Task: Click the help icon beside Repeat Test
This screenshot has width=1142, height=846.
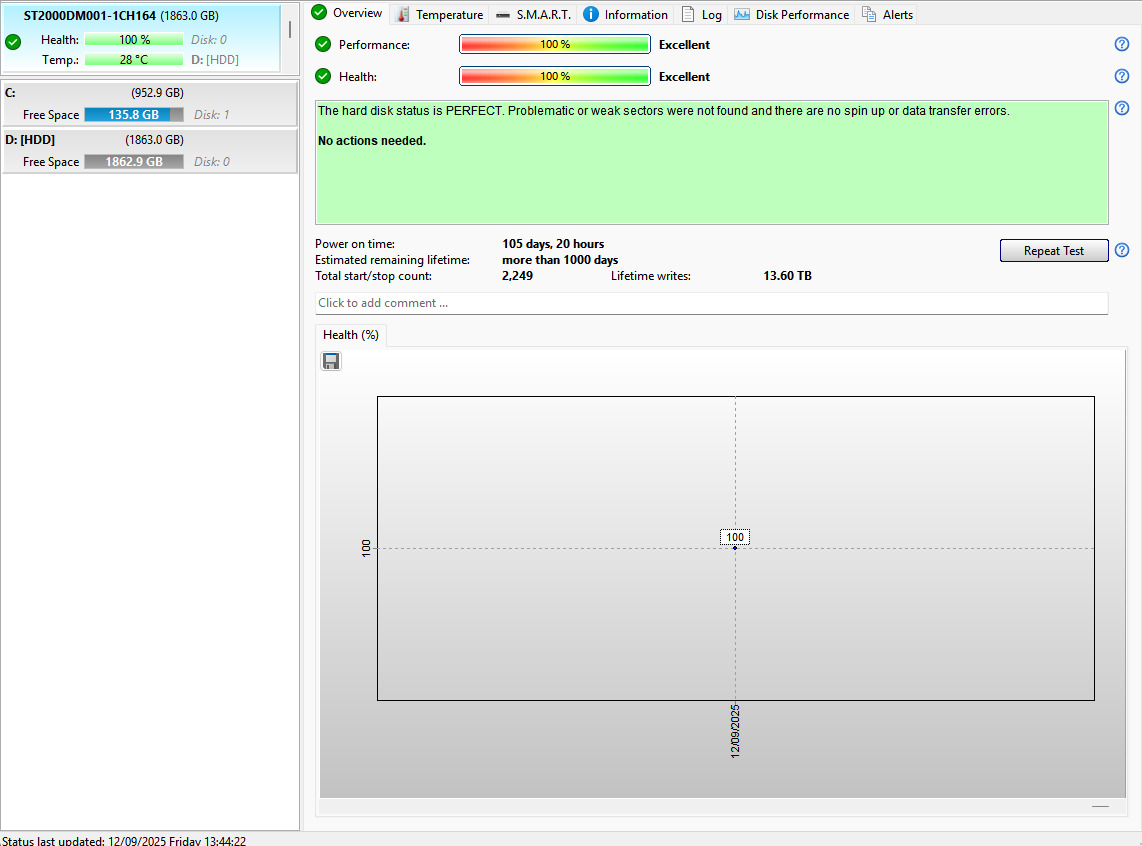Action: coord(1122,250)
